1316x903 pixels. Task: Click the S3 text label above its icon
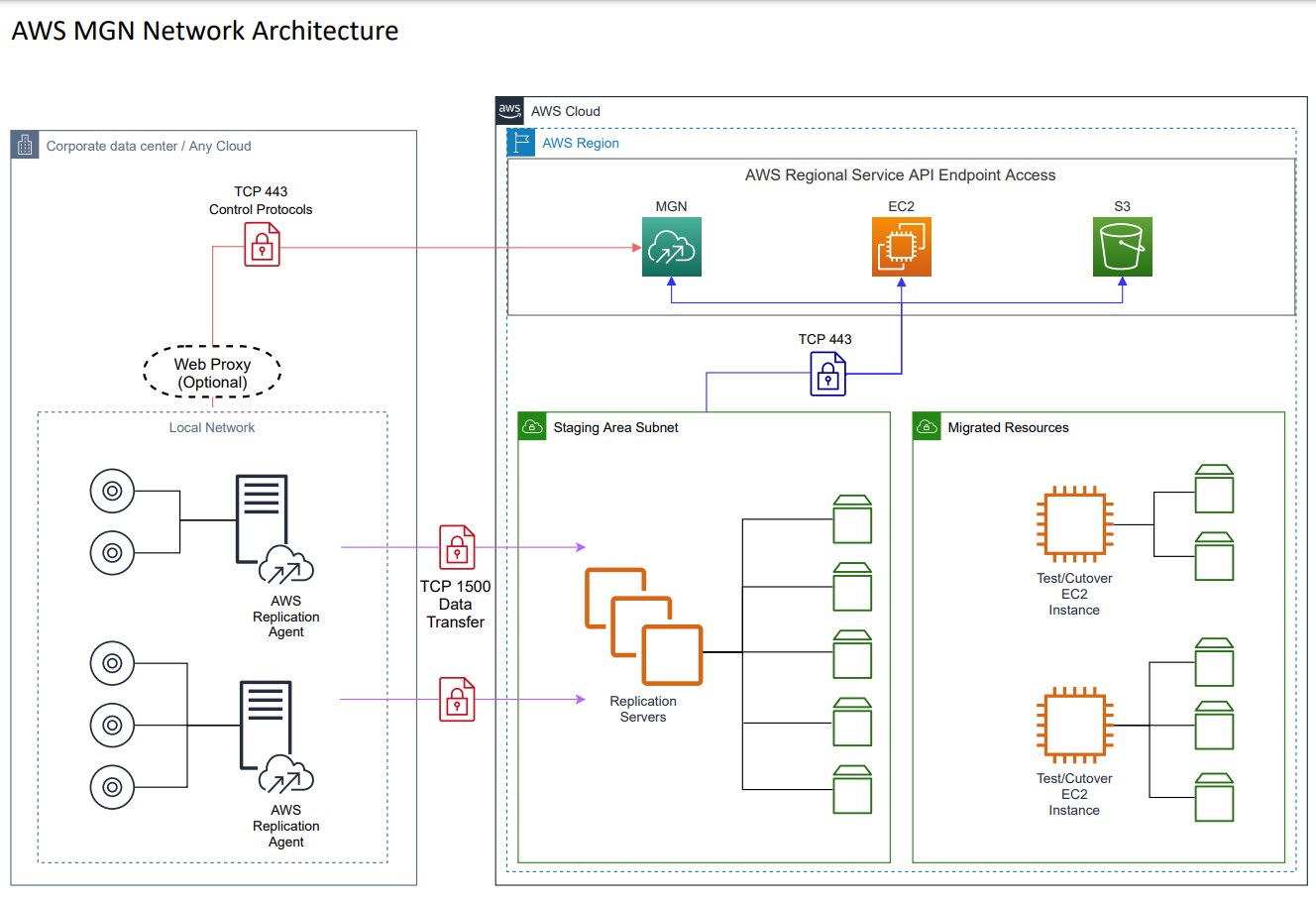(x=1123, y=206)
